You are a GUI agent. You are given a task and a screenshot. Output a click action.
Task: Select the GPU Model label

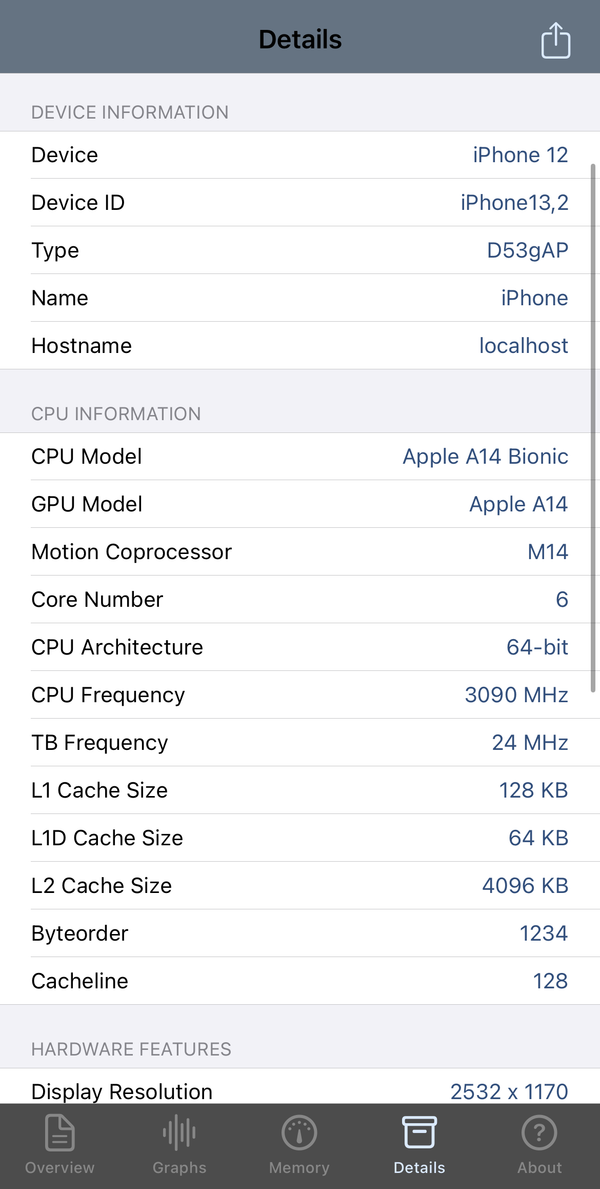point(86,504)
